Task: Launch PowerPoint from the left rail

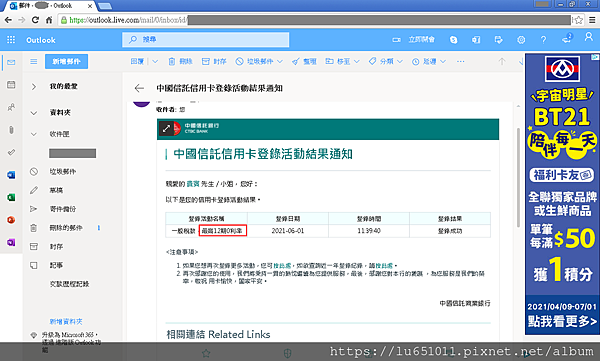Action: (11, 220)
